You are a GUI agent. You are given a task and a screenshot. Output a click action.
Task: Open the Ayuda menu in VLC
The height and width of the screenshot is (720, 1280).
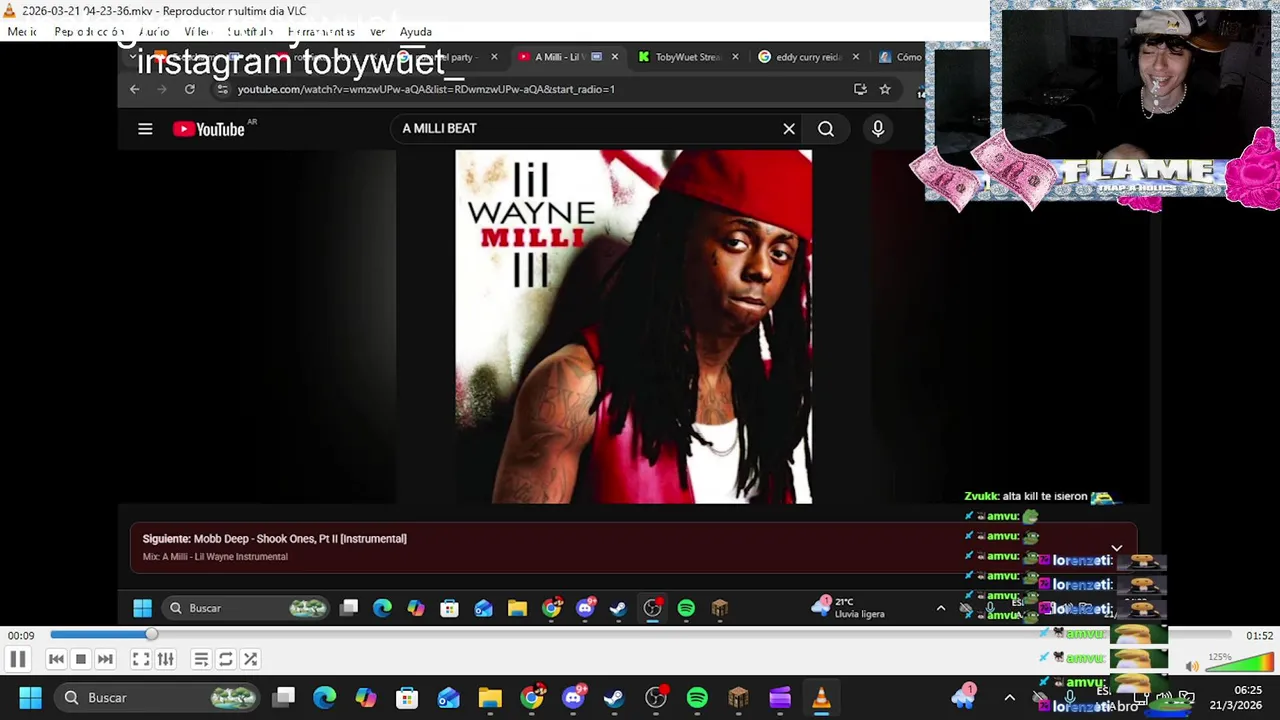[x=416, y=32]
